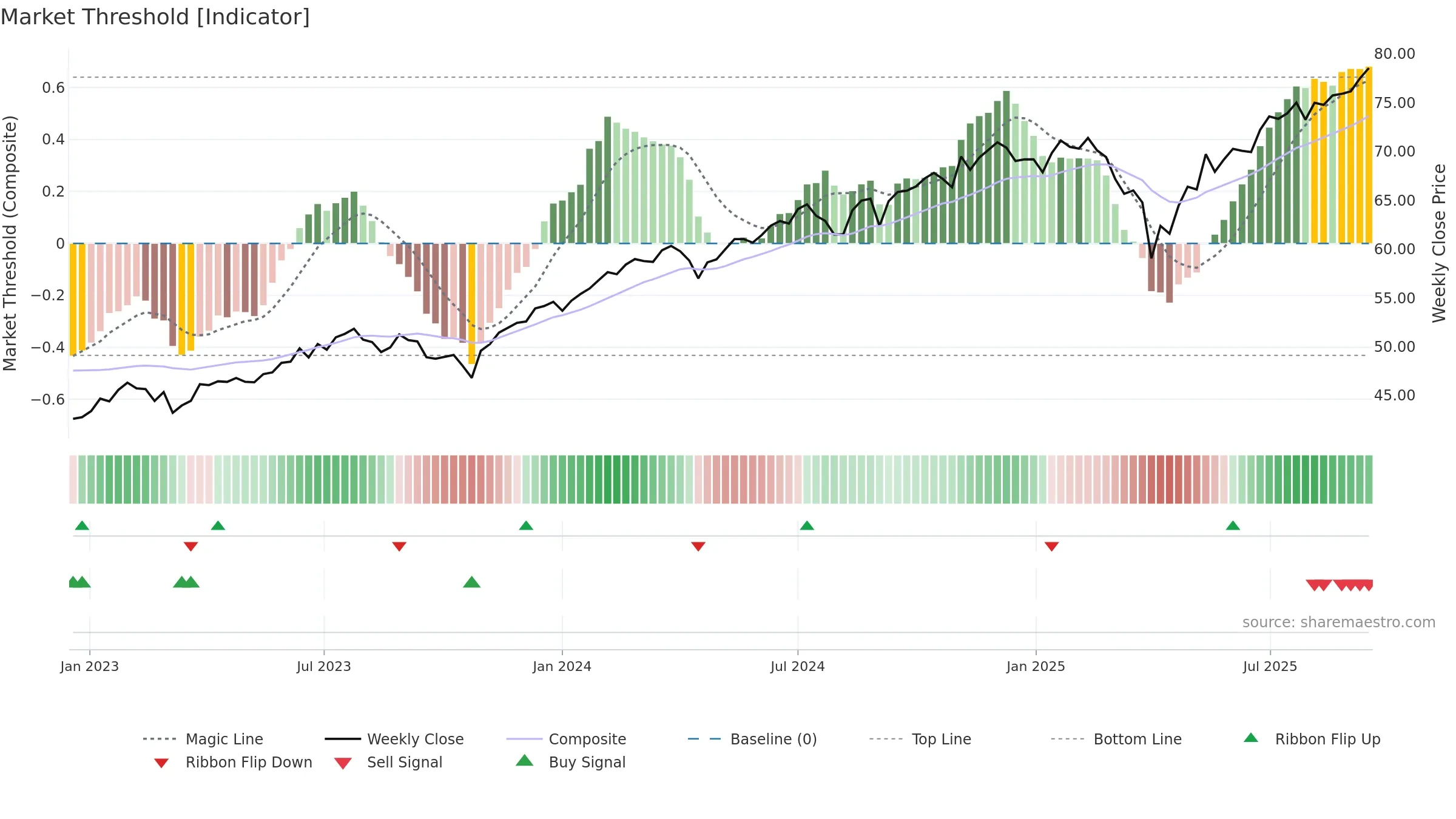The width and height of the screenshot is (1456, 819).
Task: Toggle the Top Line legend entry
Action: [920, 739]
